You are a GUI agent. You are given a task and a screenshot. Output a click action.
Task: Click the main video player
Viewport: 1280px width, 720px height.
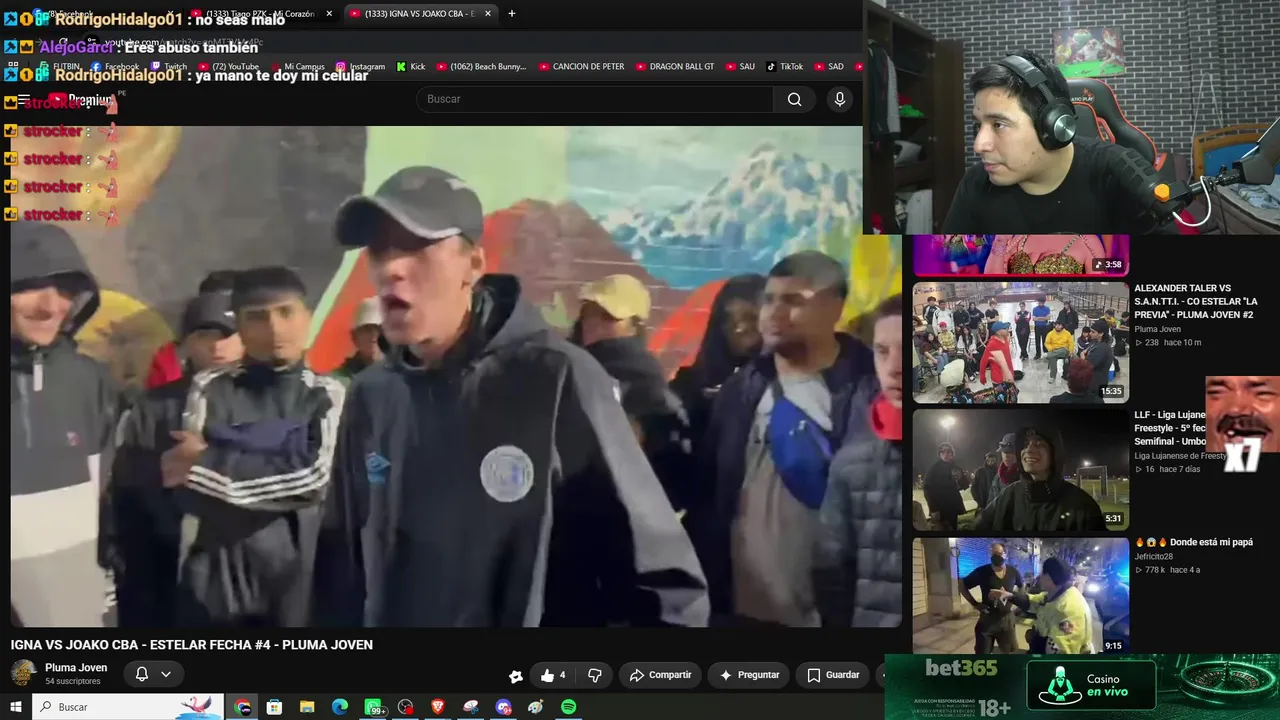[456, 376]
